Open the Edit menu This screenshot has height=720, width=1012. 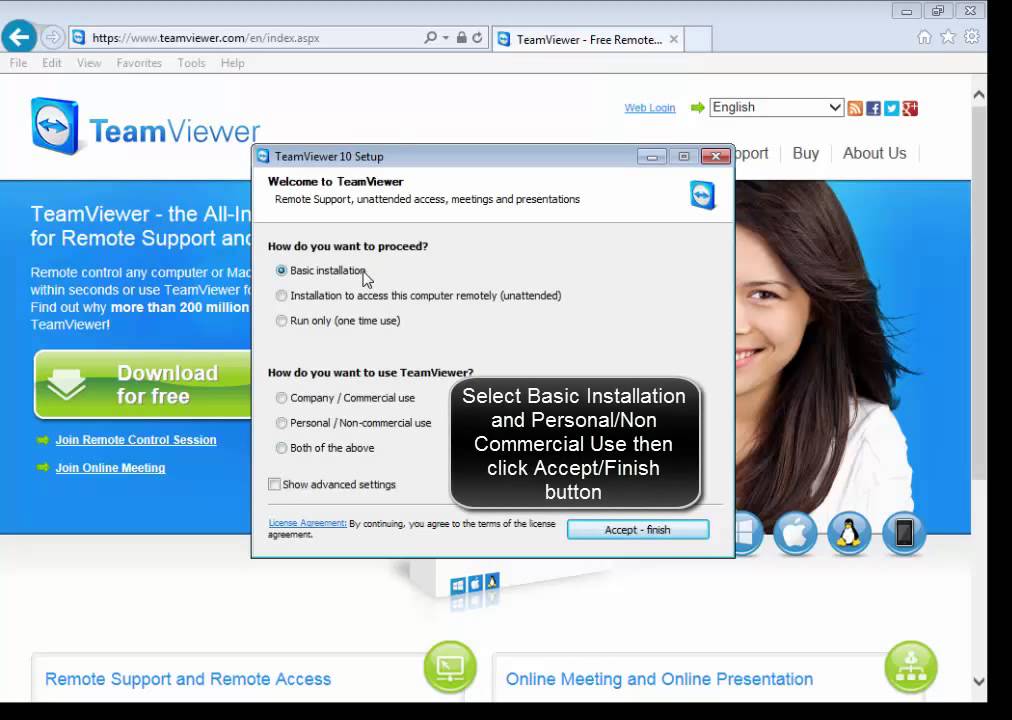[x=52, y=63]
